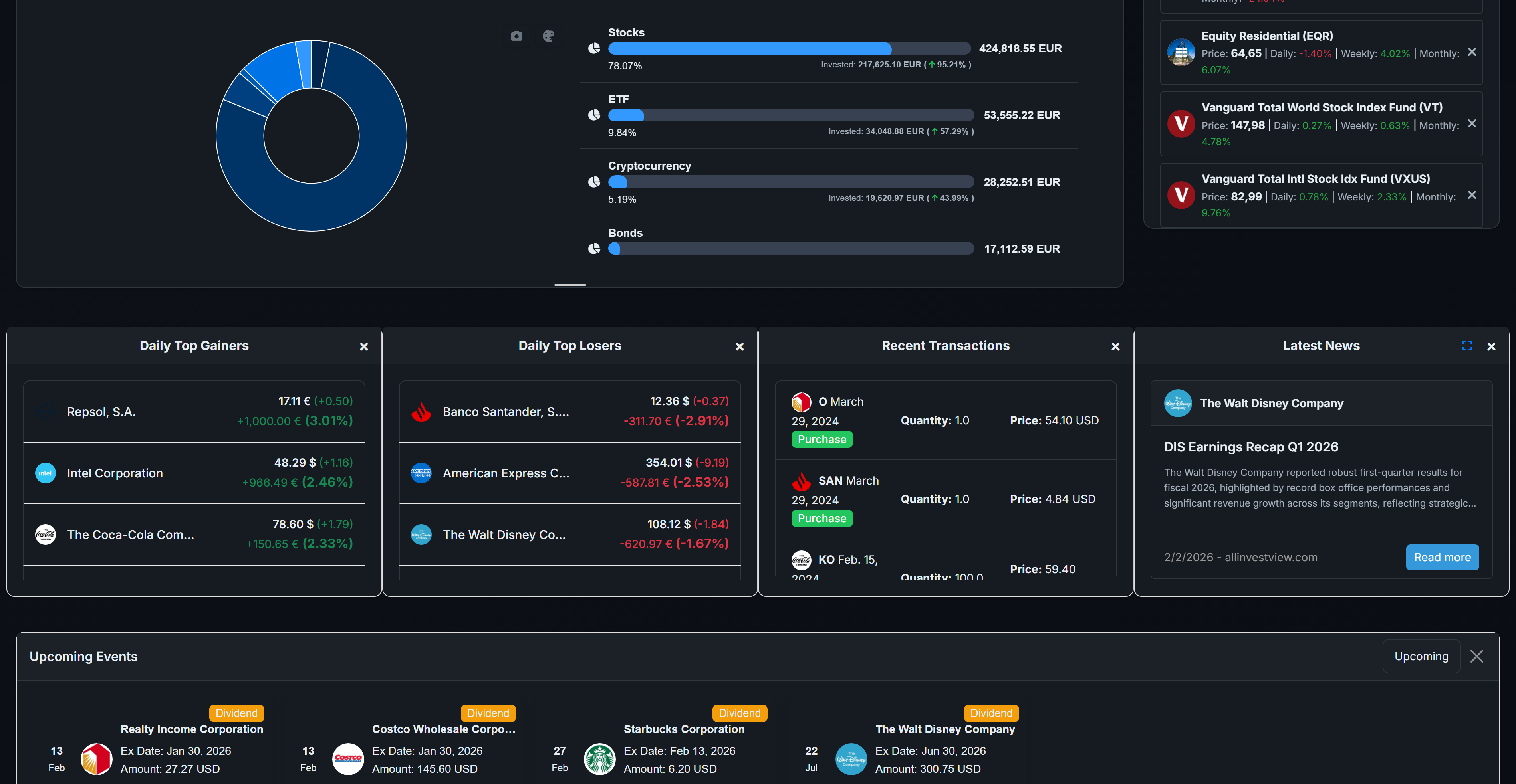Screen dimensions: 1516x784
Task: Remove Equity Residential (EQR) from the watchlist
Action: click(1472, 52)
